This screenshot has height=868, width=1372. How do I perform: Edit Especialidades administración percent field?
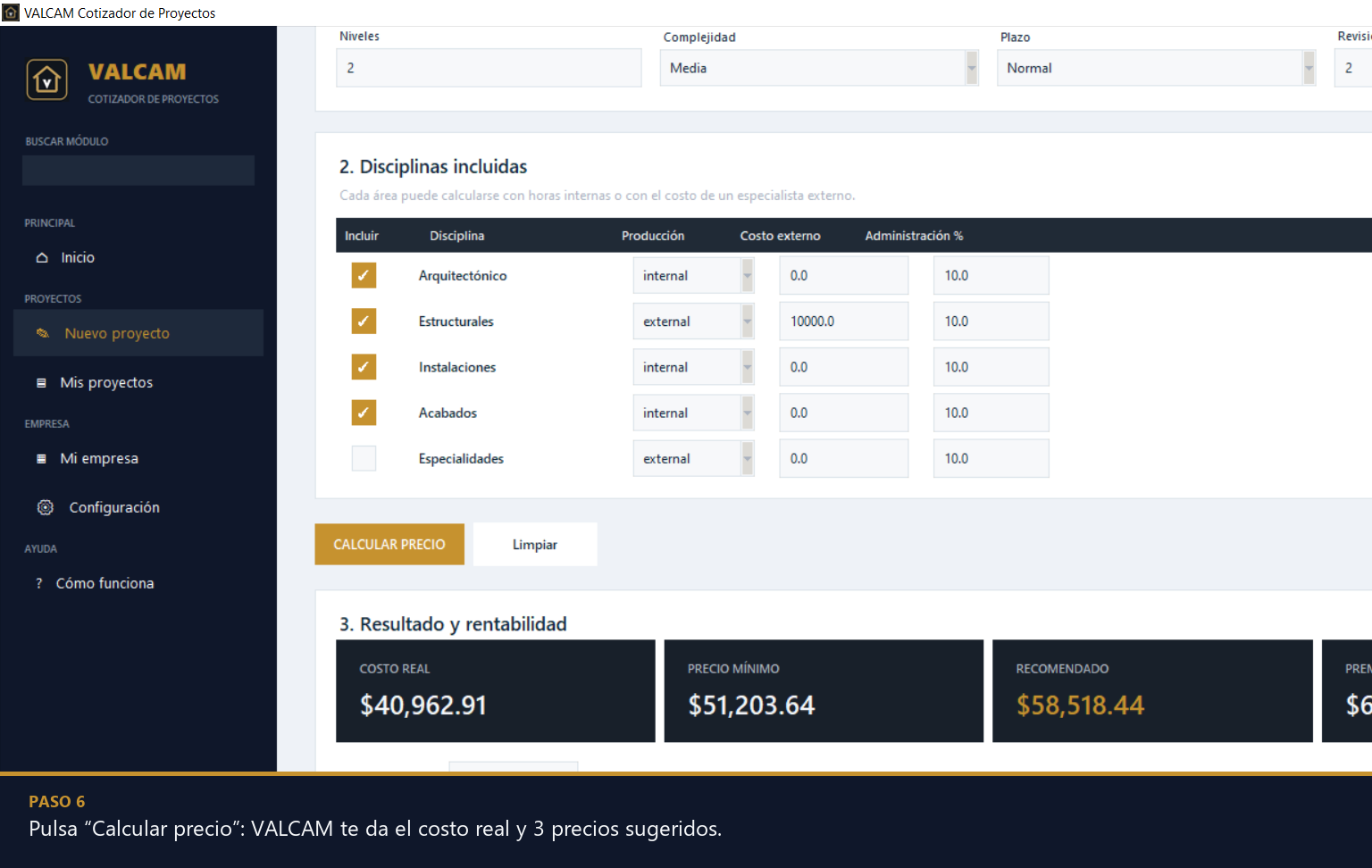[991, 458]
